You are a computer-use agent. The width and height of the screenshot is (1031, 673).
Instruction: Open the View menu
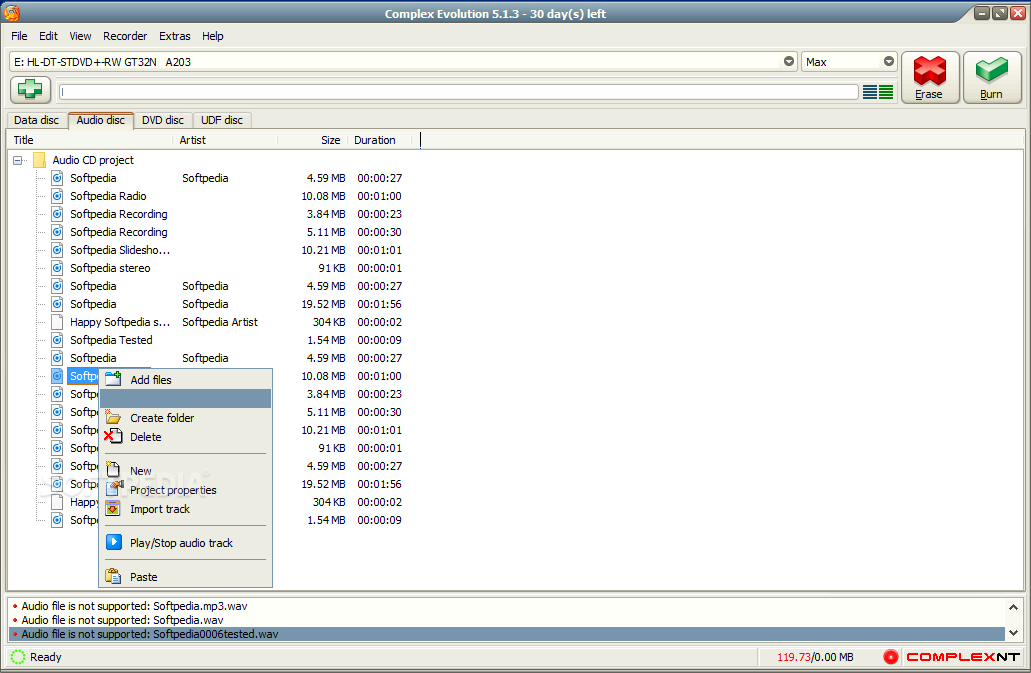[80, 36]
